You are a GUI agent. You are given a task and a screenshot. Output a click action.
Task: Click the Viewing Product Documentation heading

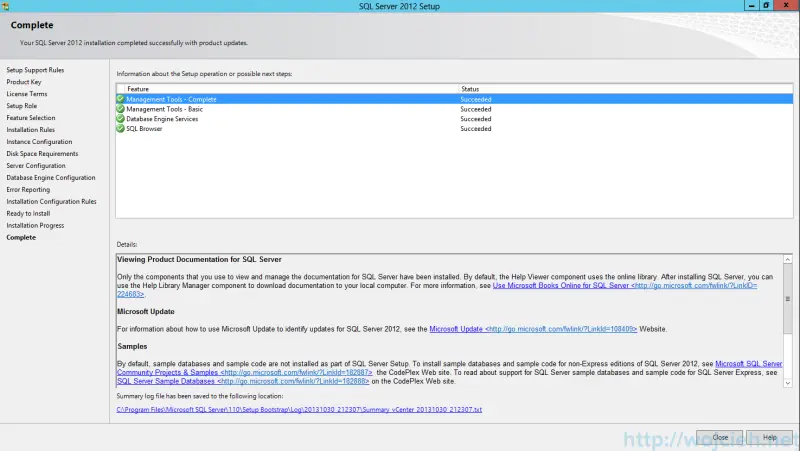pos(199,259)
